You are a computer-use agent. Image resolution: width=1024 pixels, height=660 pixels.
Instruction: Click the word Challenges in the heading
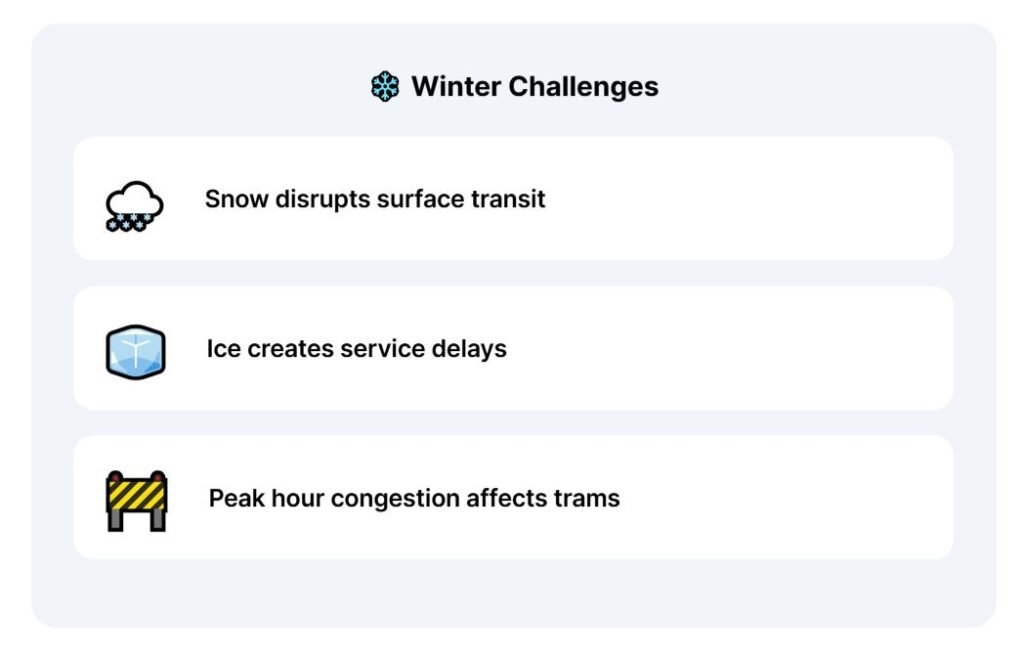(x=583, y=87)
